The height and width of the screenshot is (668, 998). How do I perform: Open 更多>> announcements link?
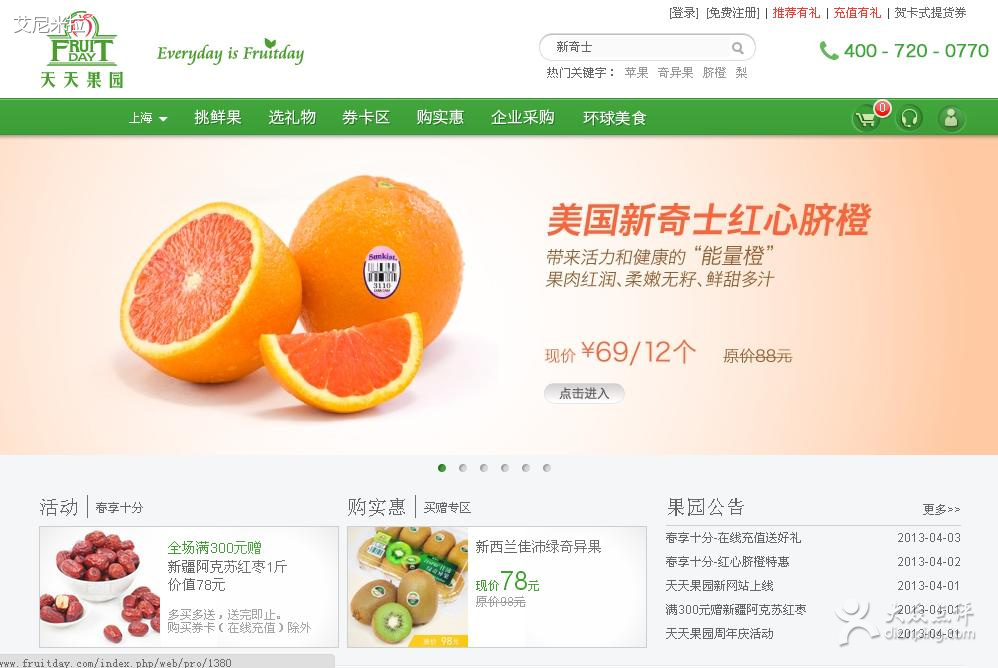[941, 509]
